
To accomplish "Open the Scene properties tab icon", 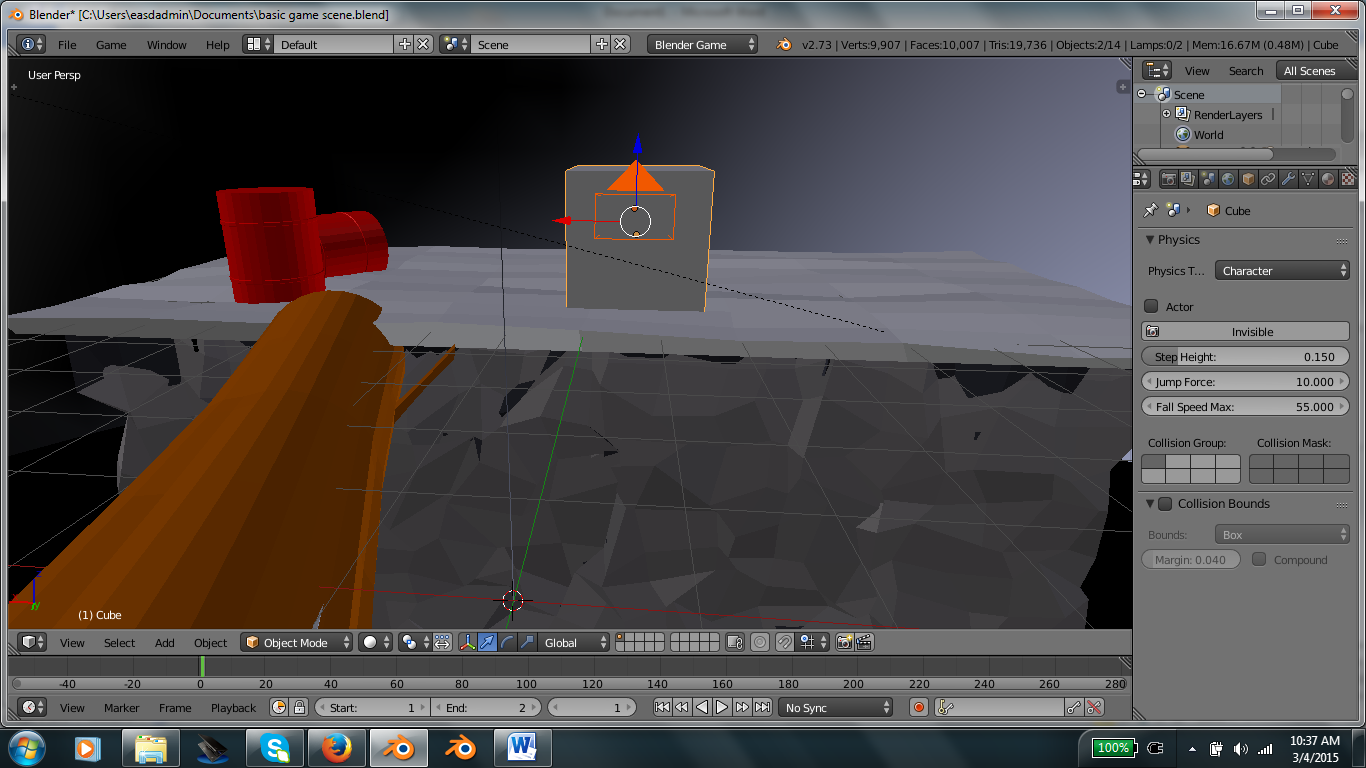I will (x=1208, y=179).
